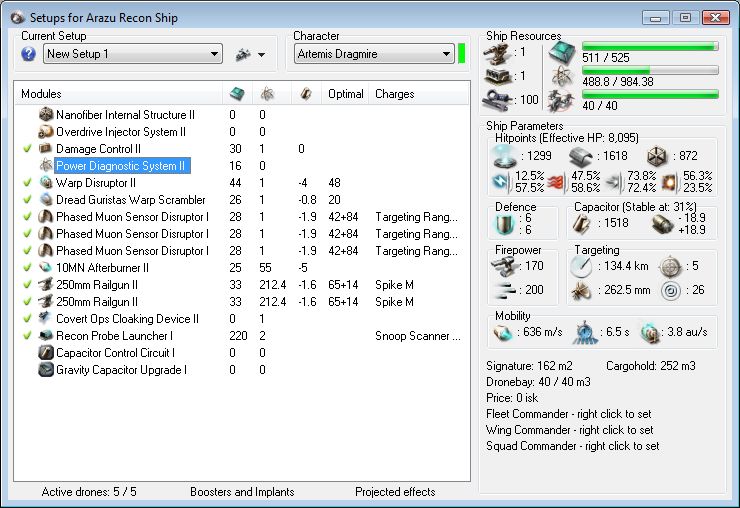Open the Character dropdown
The width and height of the screenshot is (740, 508).
374,54
